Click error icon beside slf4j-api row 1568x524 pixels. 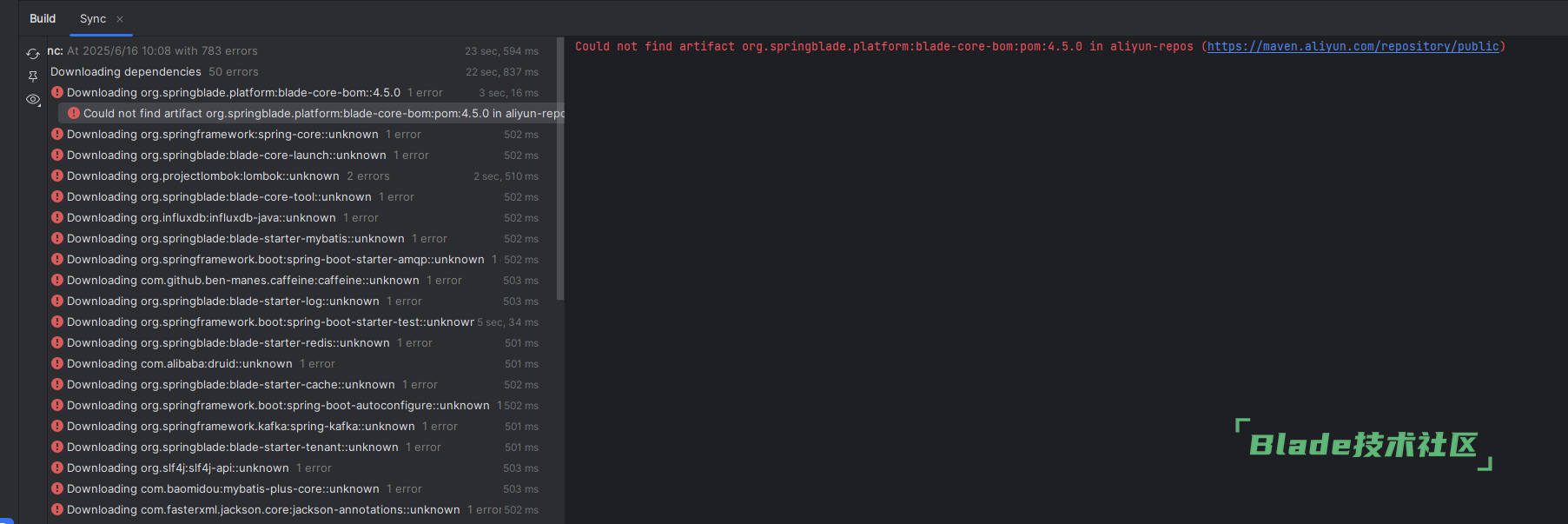point(57,468)
